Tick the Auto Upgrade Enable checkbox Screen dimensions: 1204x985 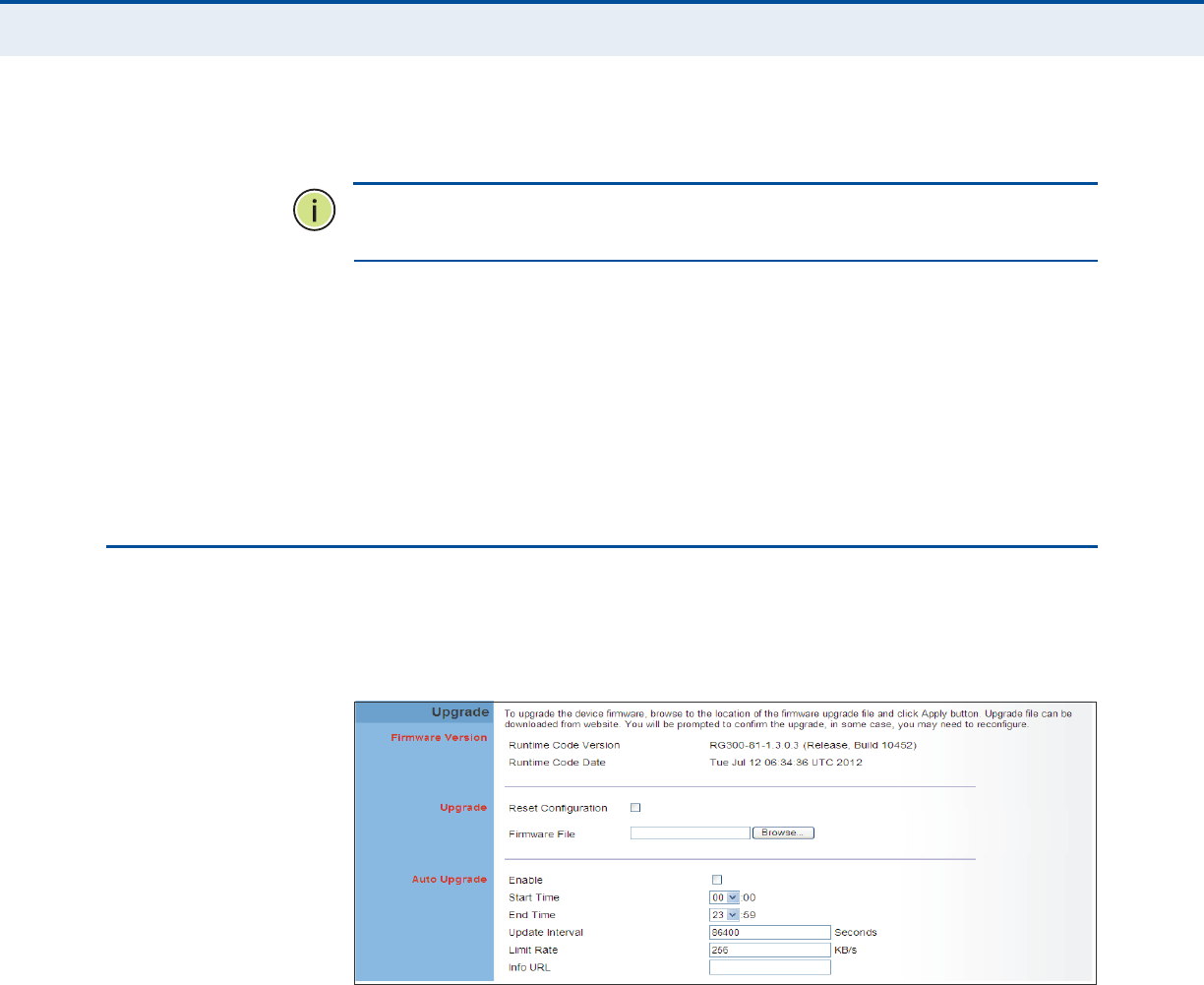(x=717, y=880)
